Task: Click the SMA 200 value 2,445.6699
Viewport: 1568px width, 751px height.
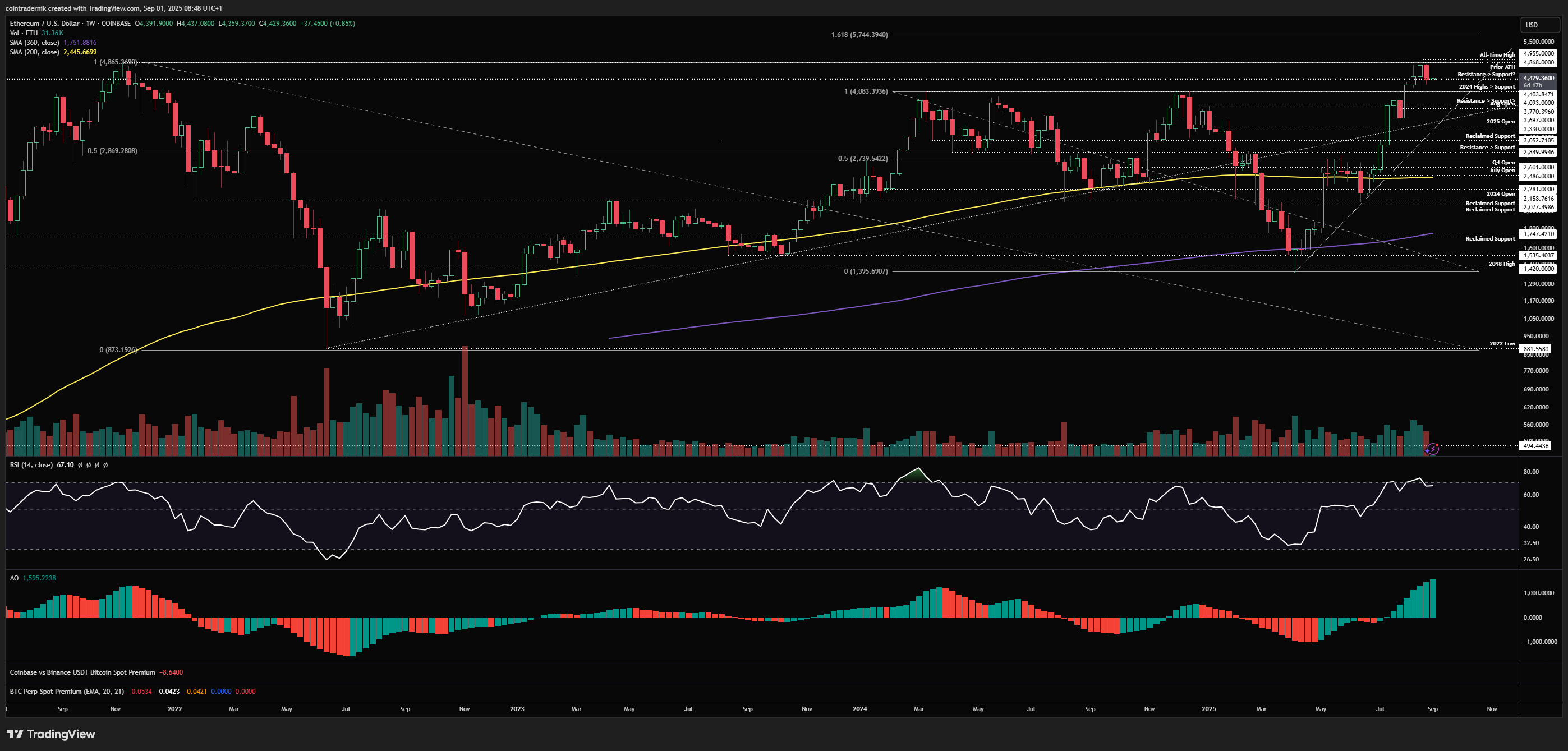Action: click(x=80, y=52)
